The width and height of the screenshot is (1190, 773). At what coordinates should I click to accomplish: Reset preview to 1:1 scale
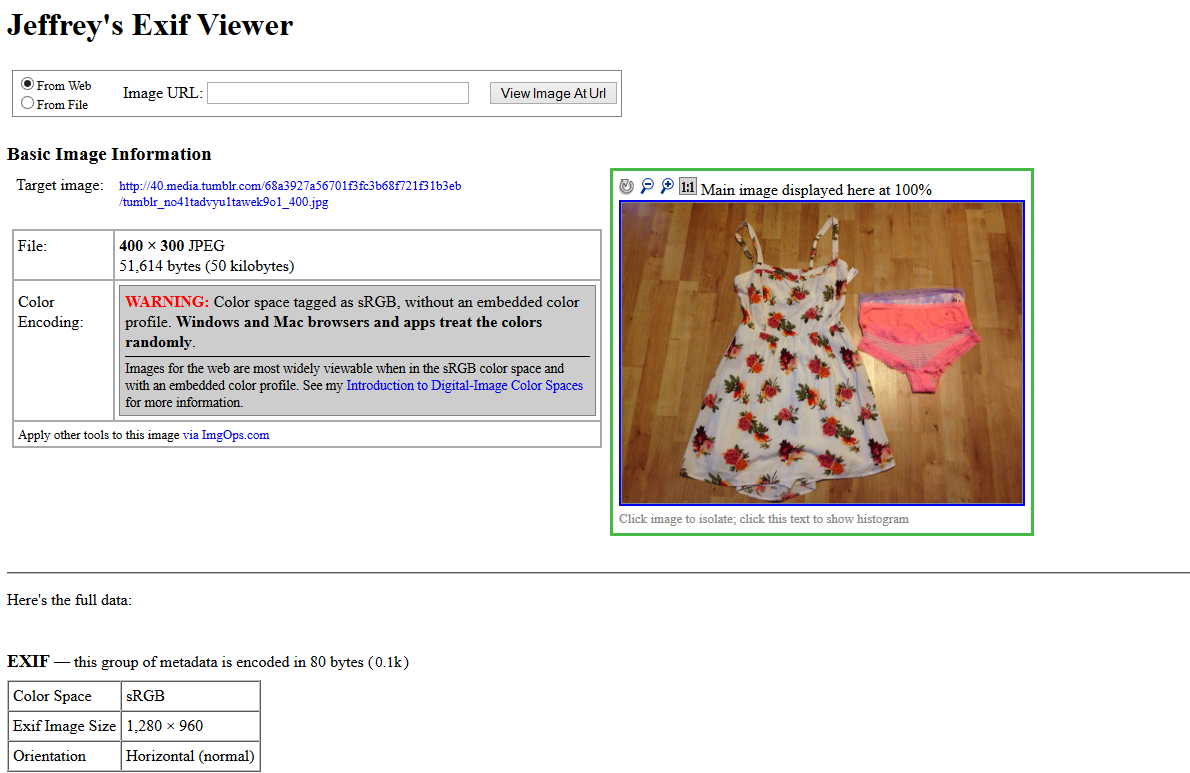688,187
